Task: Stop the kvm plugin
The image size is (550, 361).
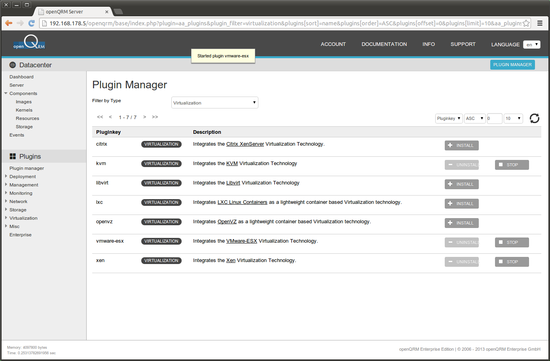Action: [x=512, y=165]
